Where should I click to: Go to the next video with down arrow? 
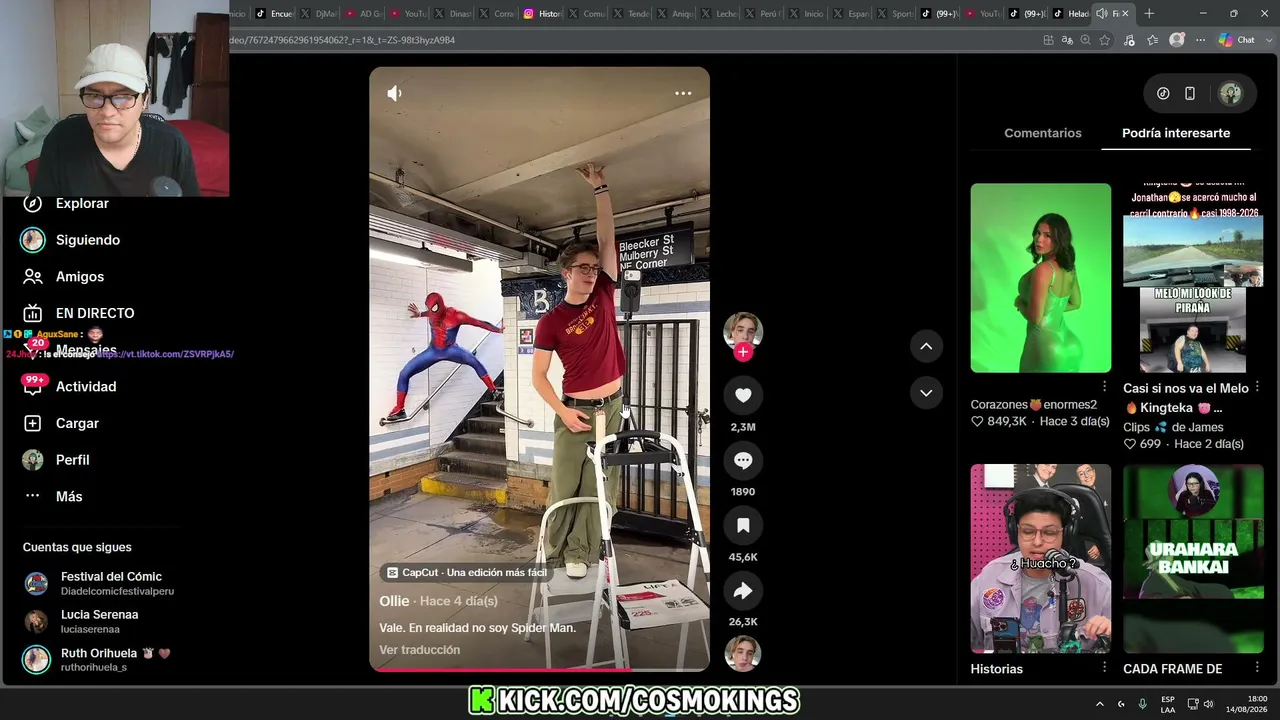[926, 393]
